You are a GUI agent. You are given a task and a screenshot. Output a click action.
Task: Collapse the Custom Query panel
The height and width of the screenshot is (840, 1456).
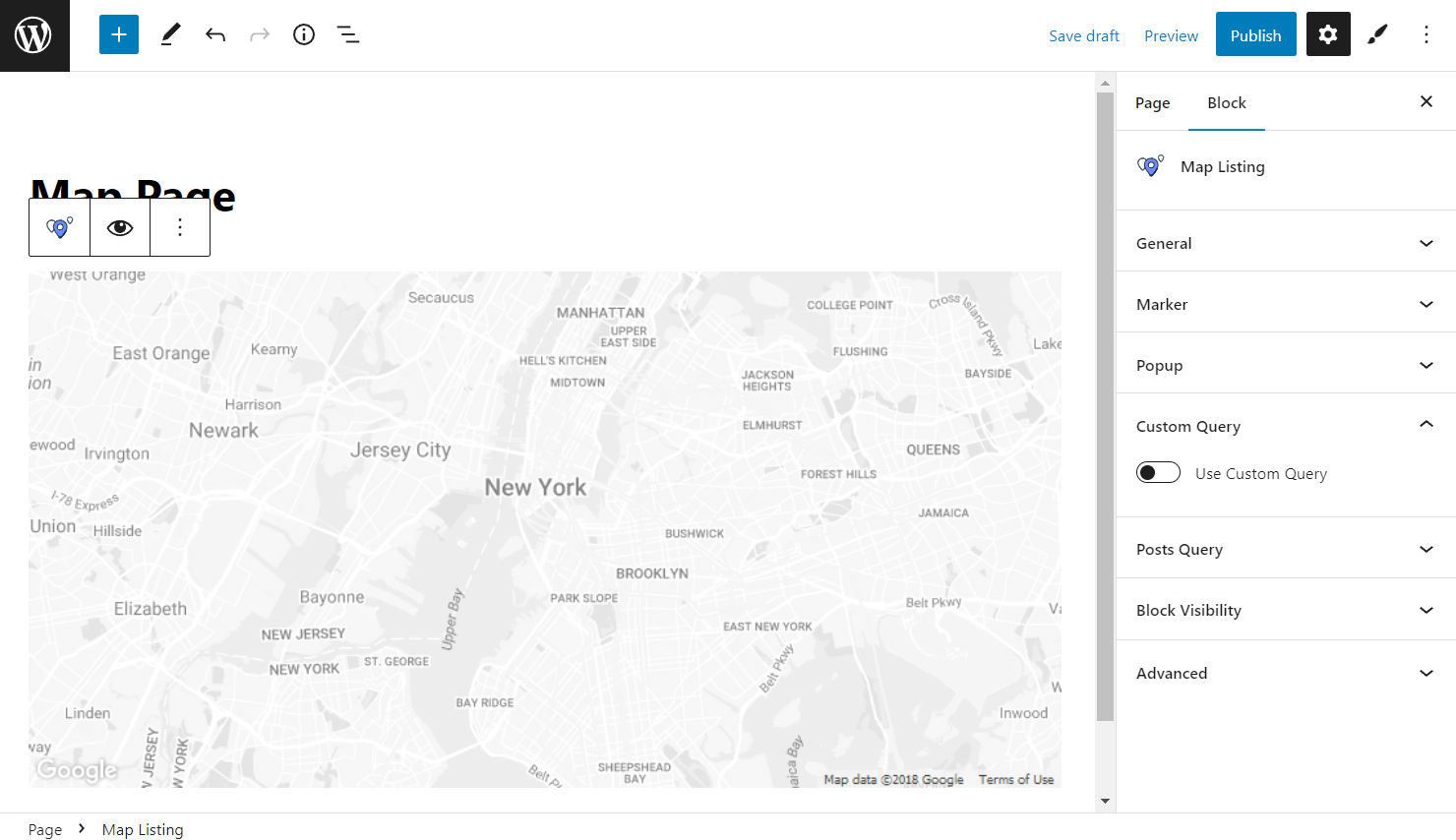pos(1286,426)
